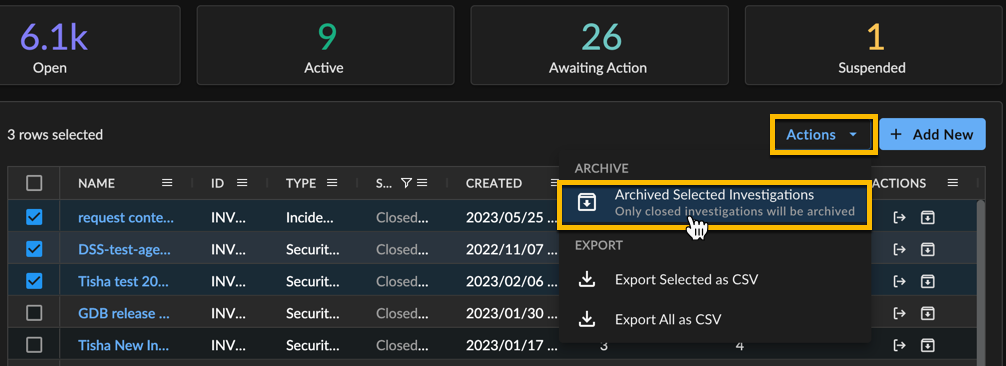Image resolution: width=1006 pixels, height=366 pixels.
Task: Collapse the Actions dropdown button
Action: 823,135
